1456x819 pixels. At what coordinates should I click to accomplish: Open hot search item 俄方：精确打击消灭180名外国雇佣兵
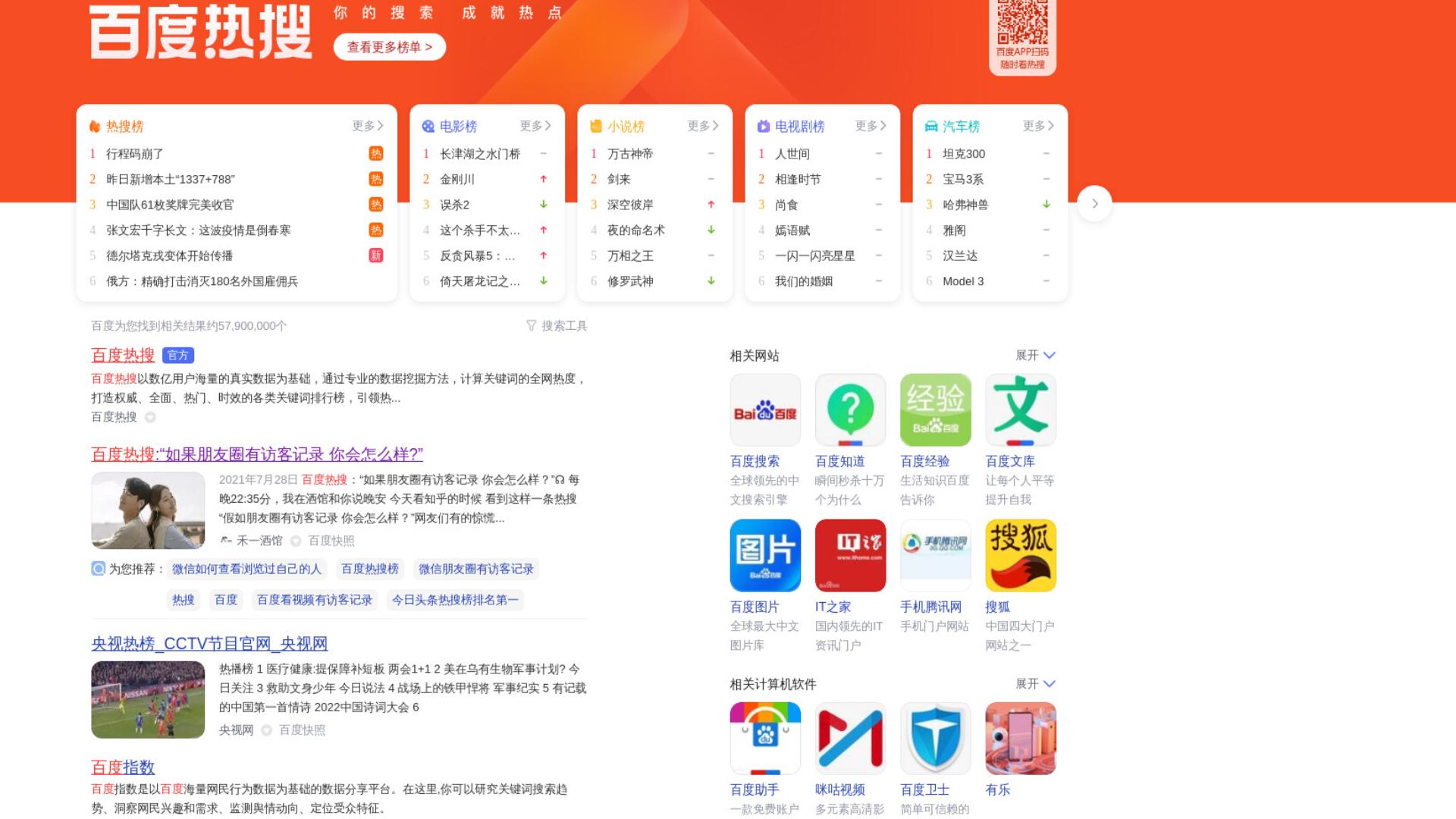(x=202, y=281)
